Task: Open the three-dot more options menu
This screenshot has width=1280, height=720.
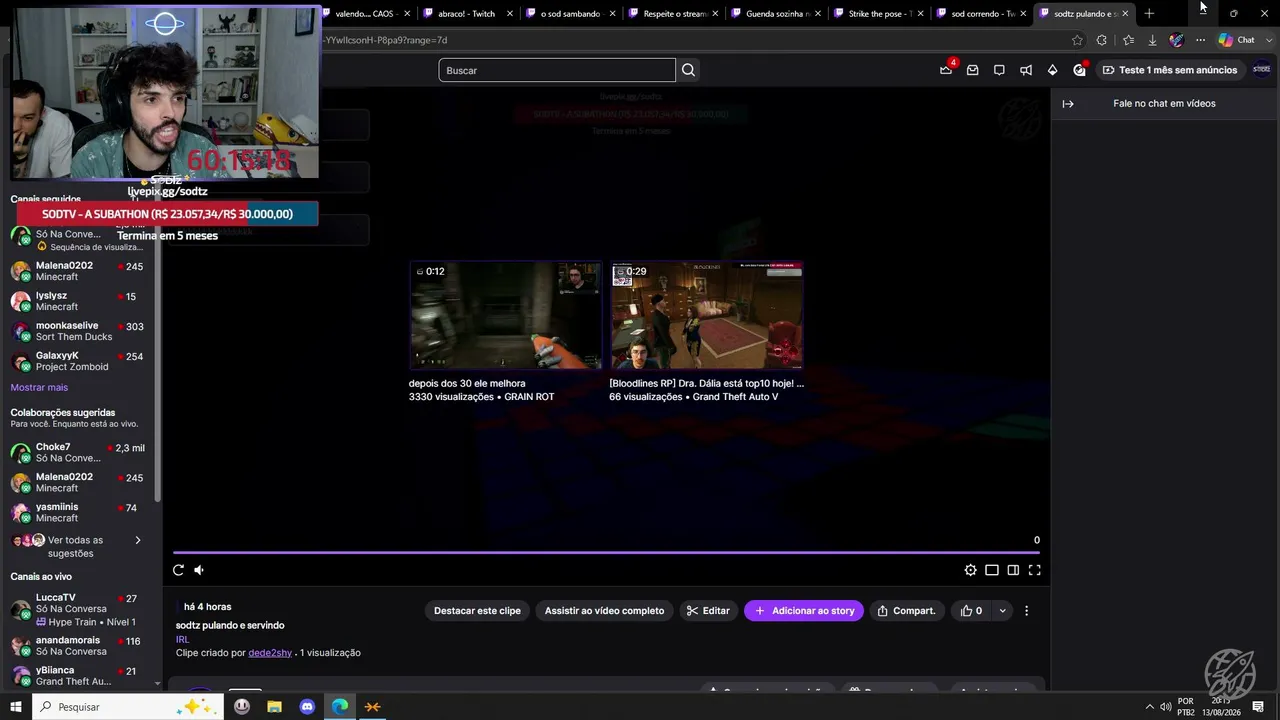Action: [x=1026, y=611]
